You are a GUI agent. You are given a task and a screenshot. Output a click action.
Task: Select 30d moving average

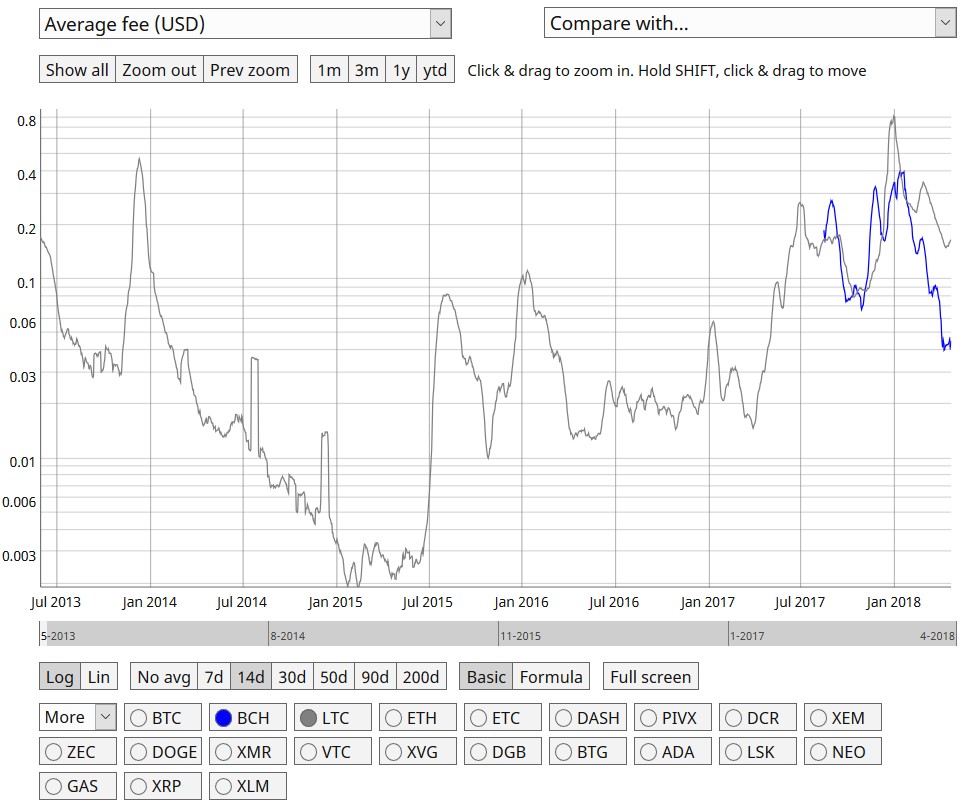tap(292, 677)
